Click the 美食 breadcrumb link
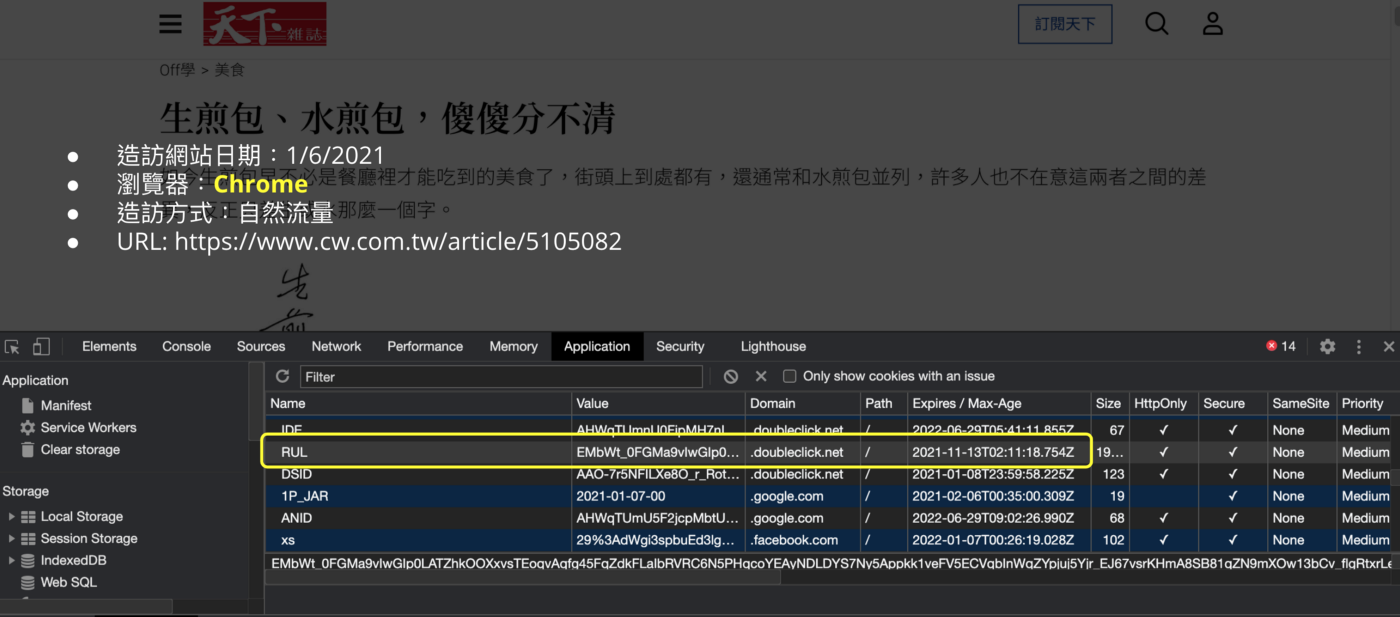The width and height of the screenshot is (1400, 617). click(230, 70)
